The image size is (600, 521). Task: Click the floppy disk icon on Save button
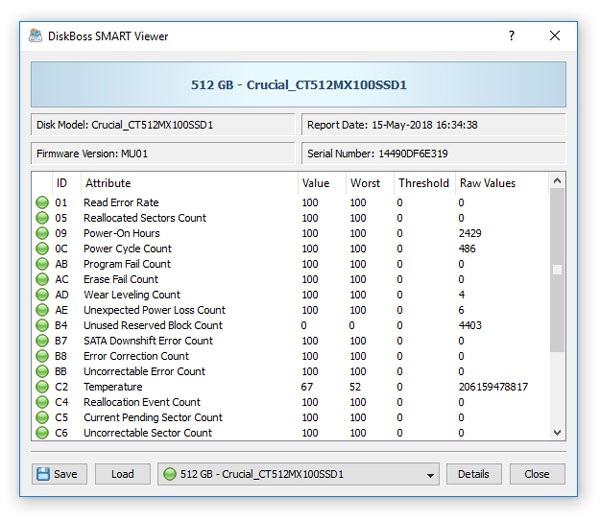[43, 474]
